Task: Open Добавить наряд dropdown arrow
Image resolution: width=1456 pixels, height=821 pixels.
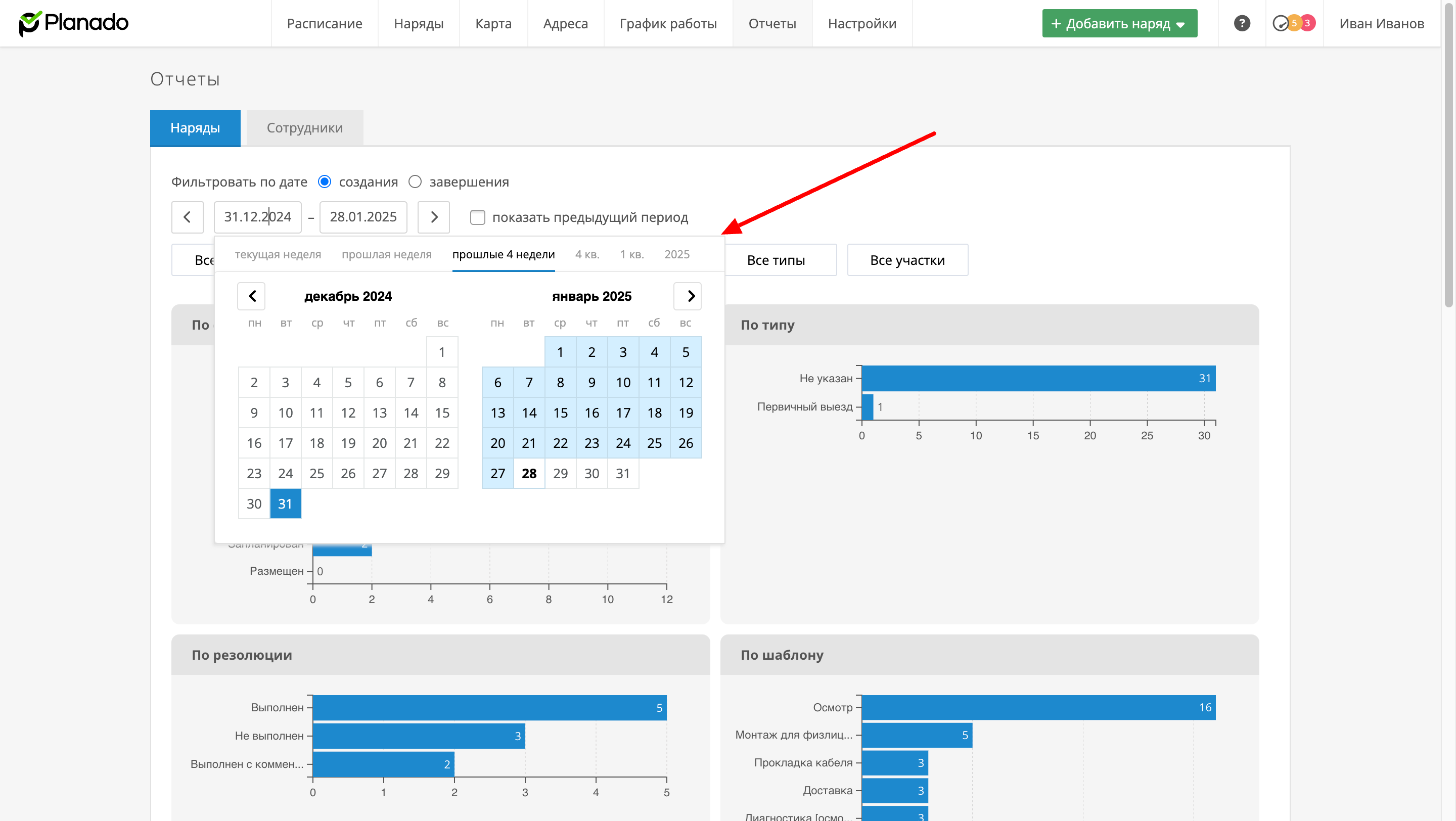Action: click(x=1180, y=24)
